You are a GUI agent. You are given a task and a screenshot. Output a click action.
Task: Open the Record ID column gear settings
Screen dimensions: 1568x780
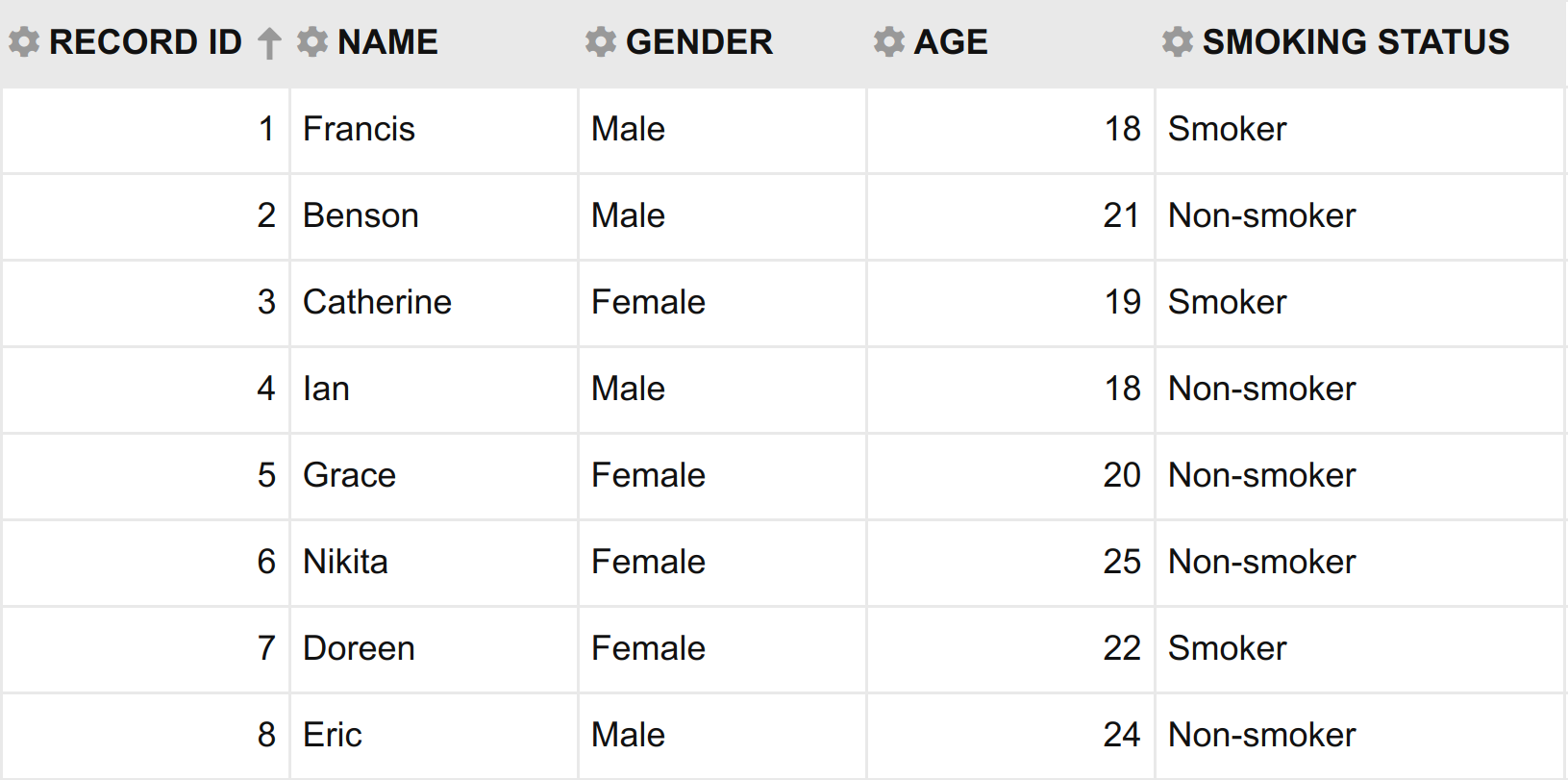[x=24, y=41]
